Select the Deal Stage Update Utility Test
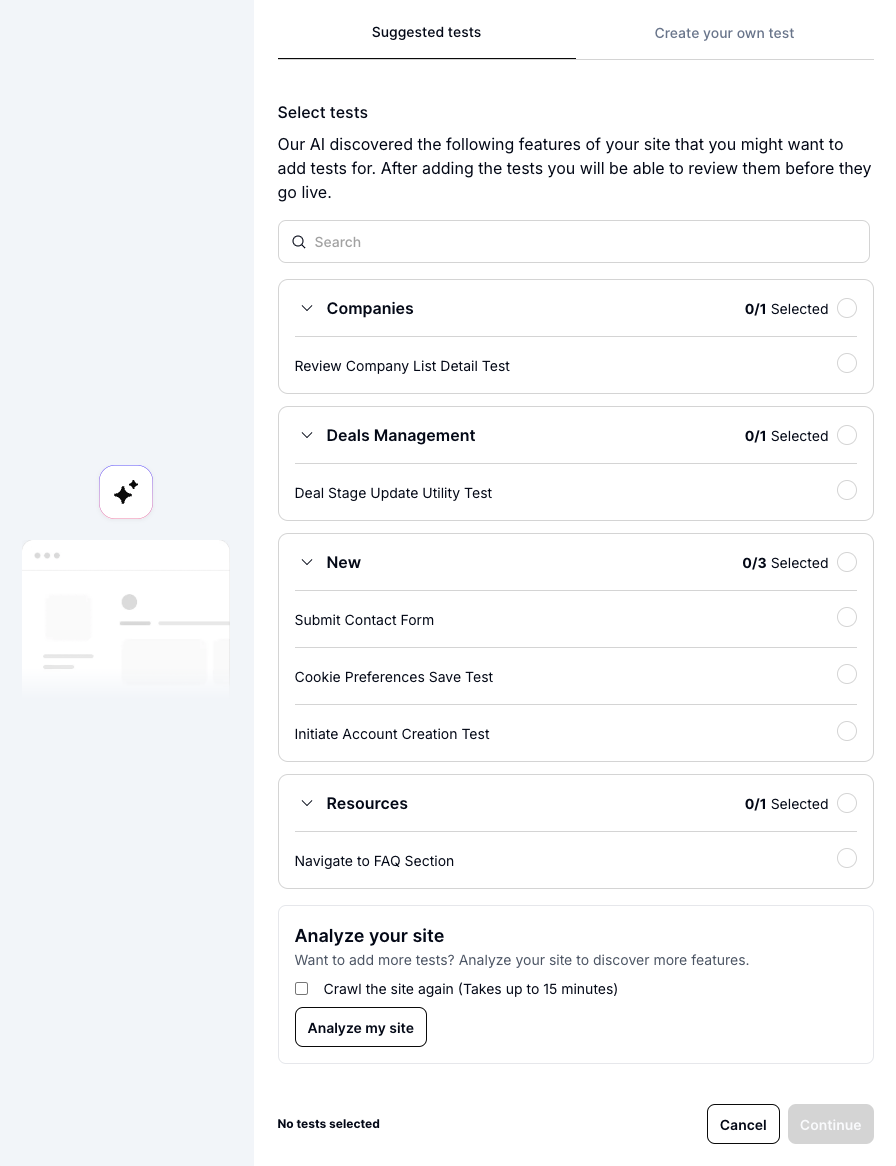The image size is (896, 1166). [847, 490]
